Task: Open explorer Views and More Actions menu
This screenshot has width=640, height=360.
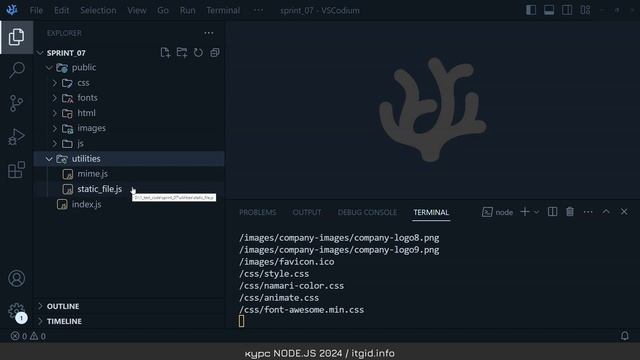Action: (209, 33)
